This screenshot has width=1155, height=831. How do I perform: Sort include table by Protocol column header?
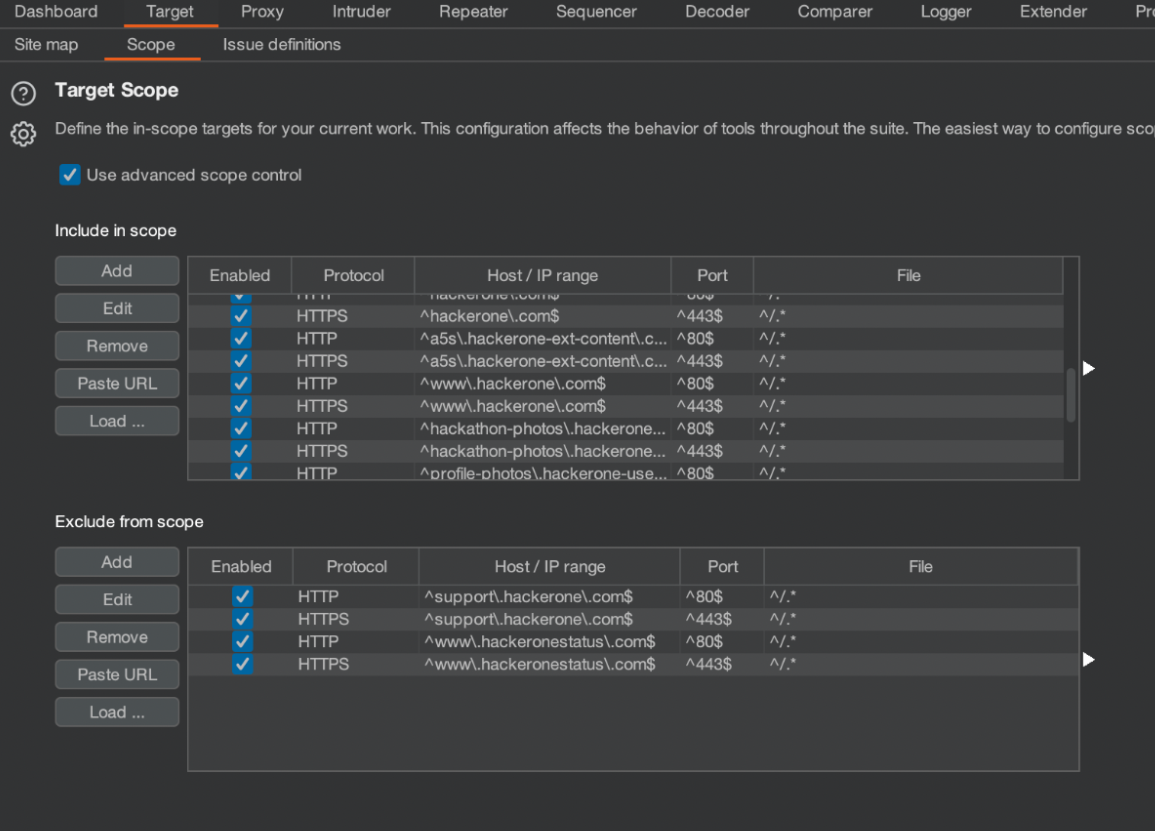click(354, 276)
